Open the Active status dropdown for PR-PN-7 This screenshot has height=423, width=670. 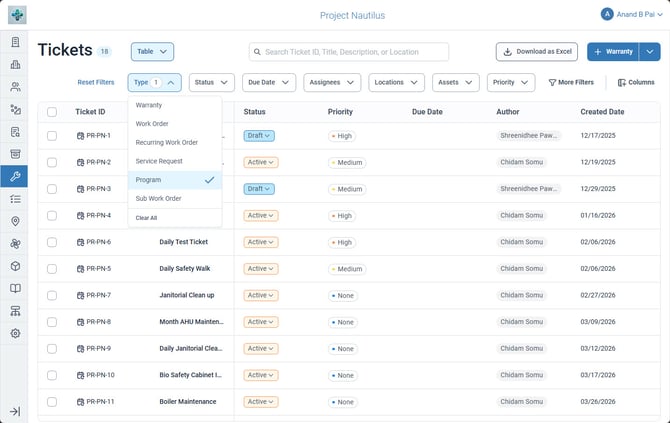[x=261, y=295]
